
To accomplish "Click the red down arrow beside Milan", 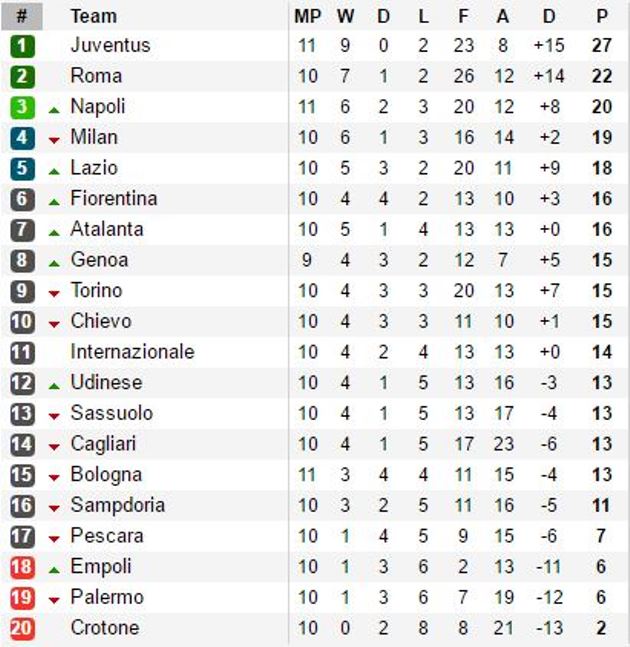I will (x=54, y=140).
